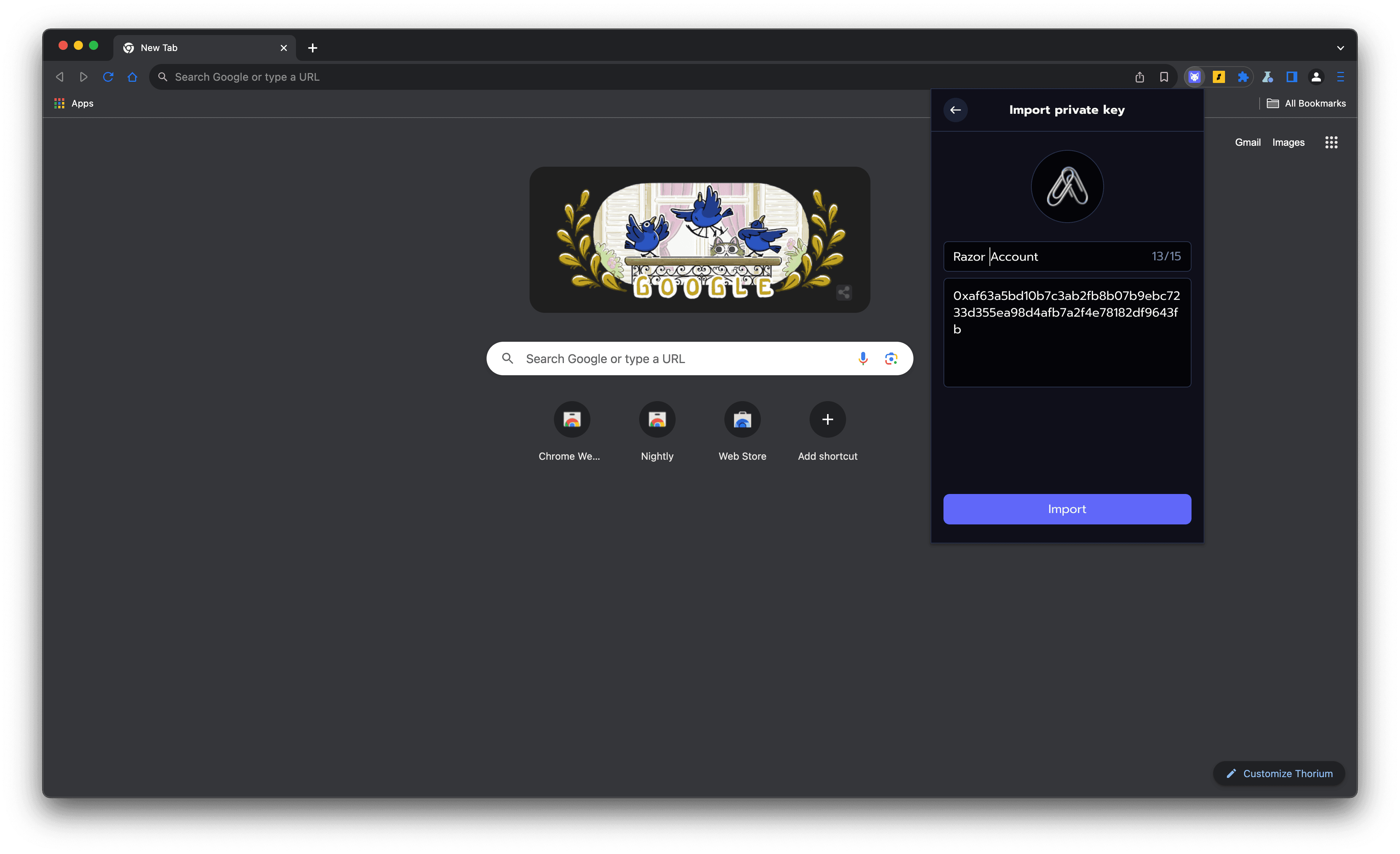Open the Google apps grid

tap(1331, 142)
